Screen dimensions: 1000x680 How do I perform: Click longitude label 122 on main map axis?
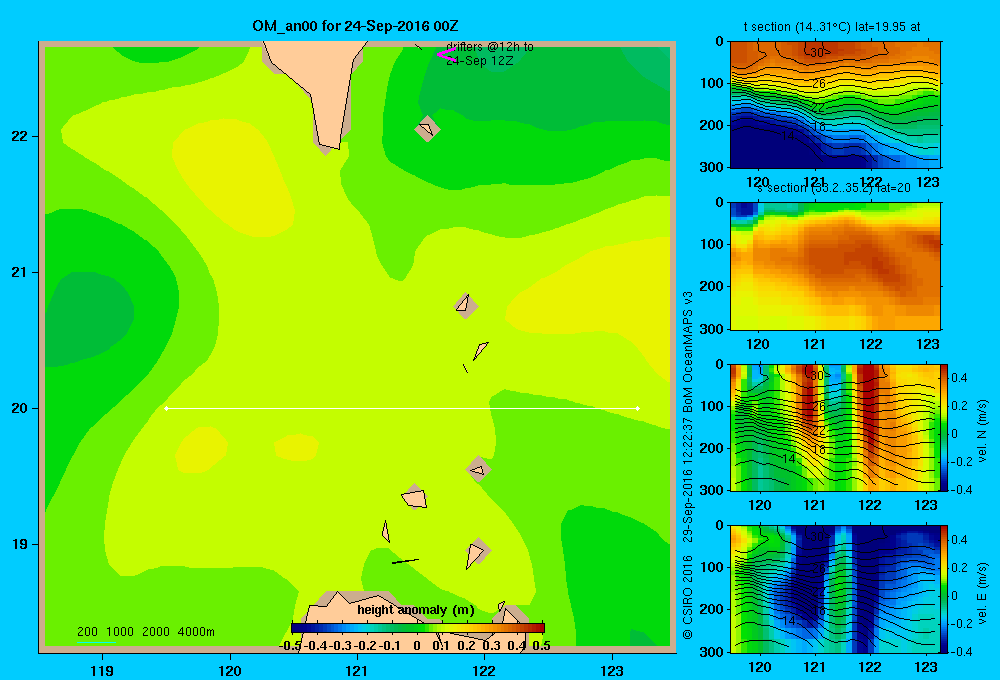click(484, 670)
